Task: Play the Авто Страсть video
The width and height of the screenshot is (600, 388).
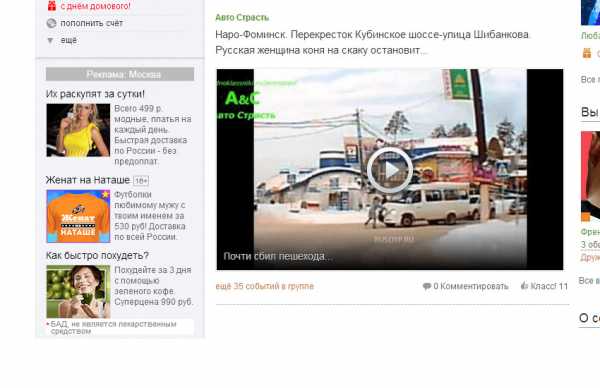Action: pyautogui.click(x=390, y=170)
